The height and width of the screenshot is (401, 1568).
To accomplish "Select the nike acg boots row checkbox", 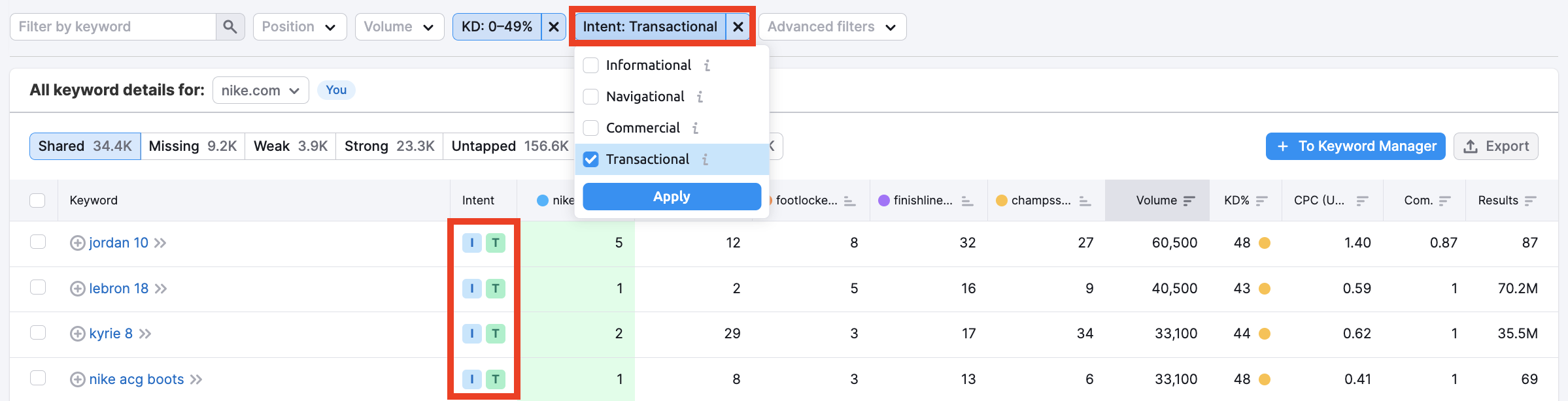I will point(37,378).
